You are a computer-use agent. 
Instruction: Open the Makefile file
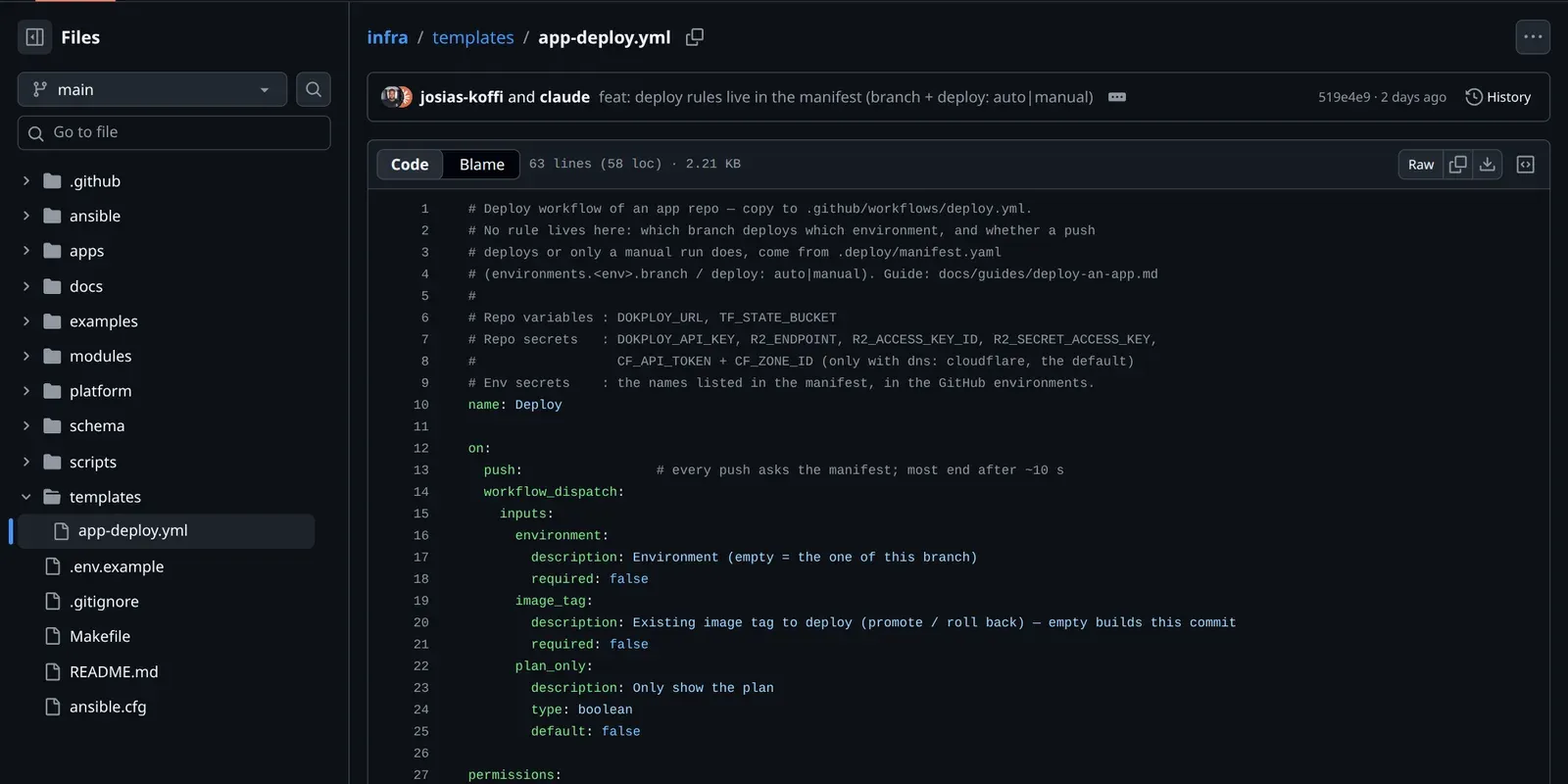[100, 636]
